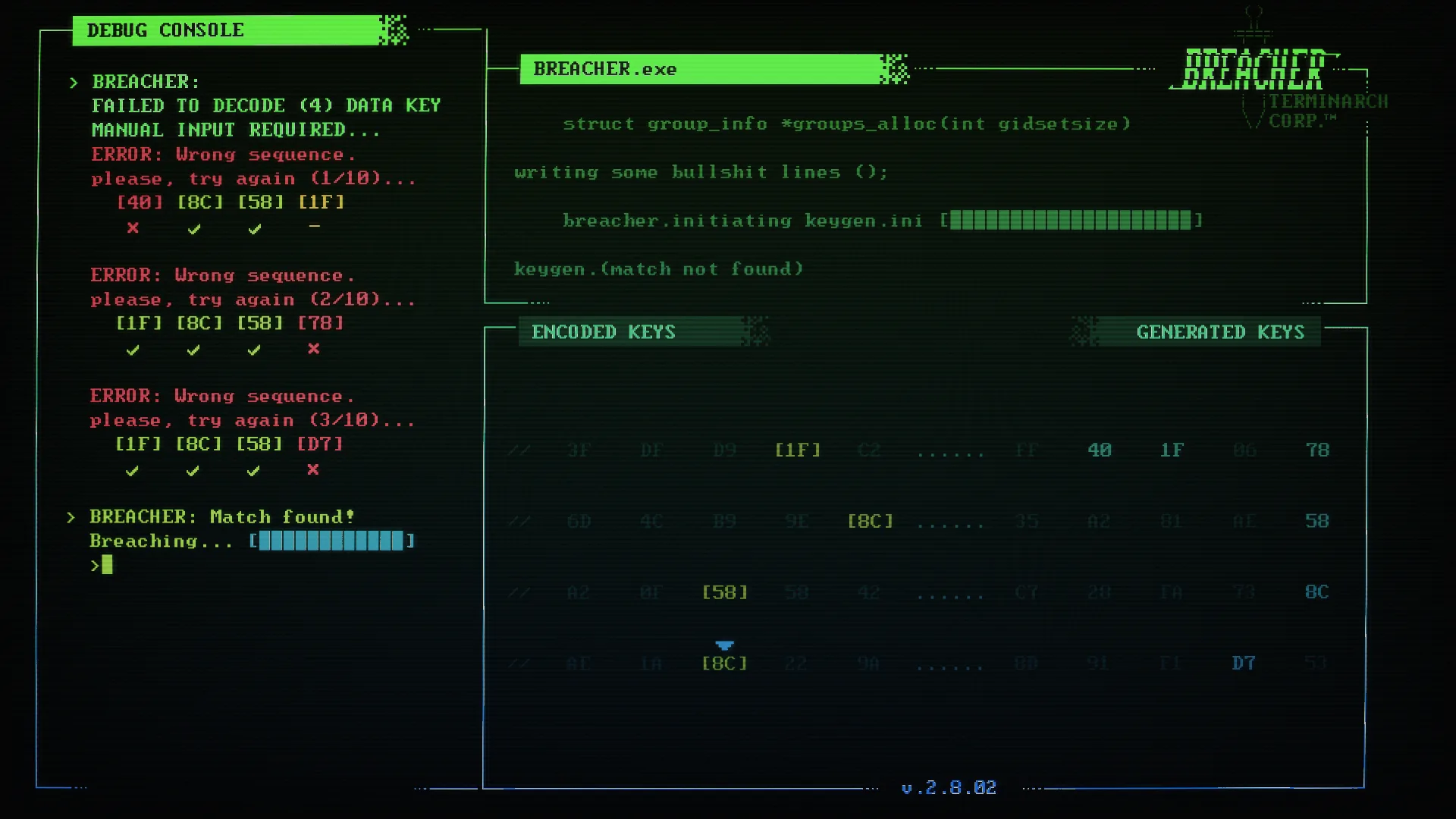Click the checkmark under [58] in attempt 3/10

(x=253, y=470)
